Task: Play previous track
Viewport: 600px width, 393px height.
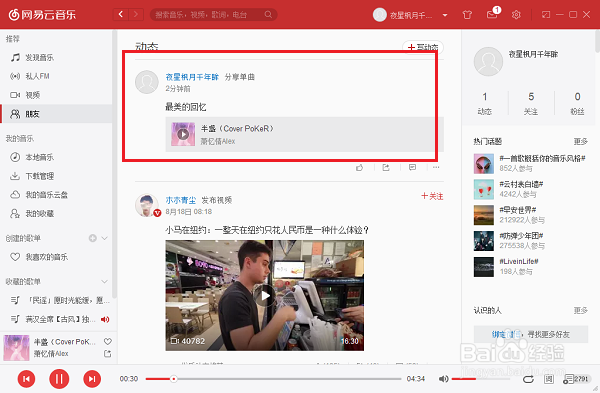Action: pyautogui.click(x=26, y=379)
